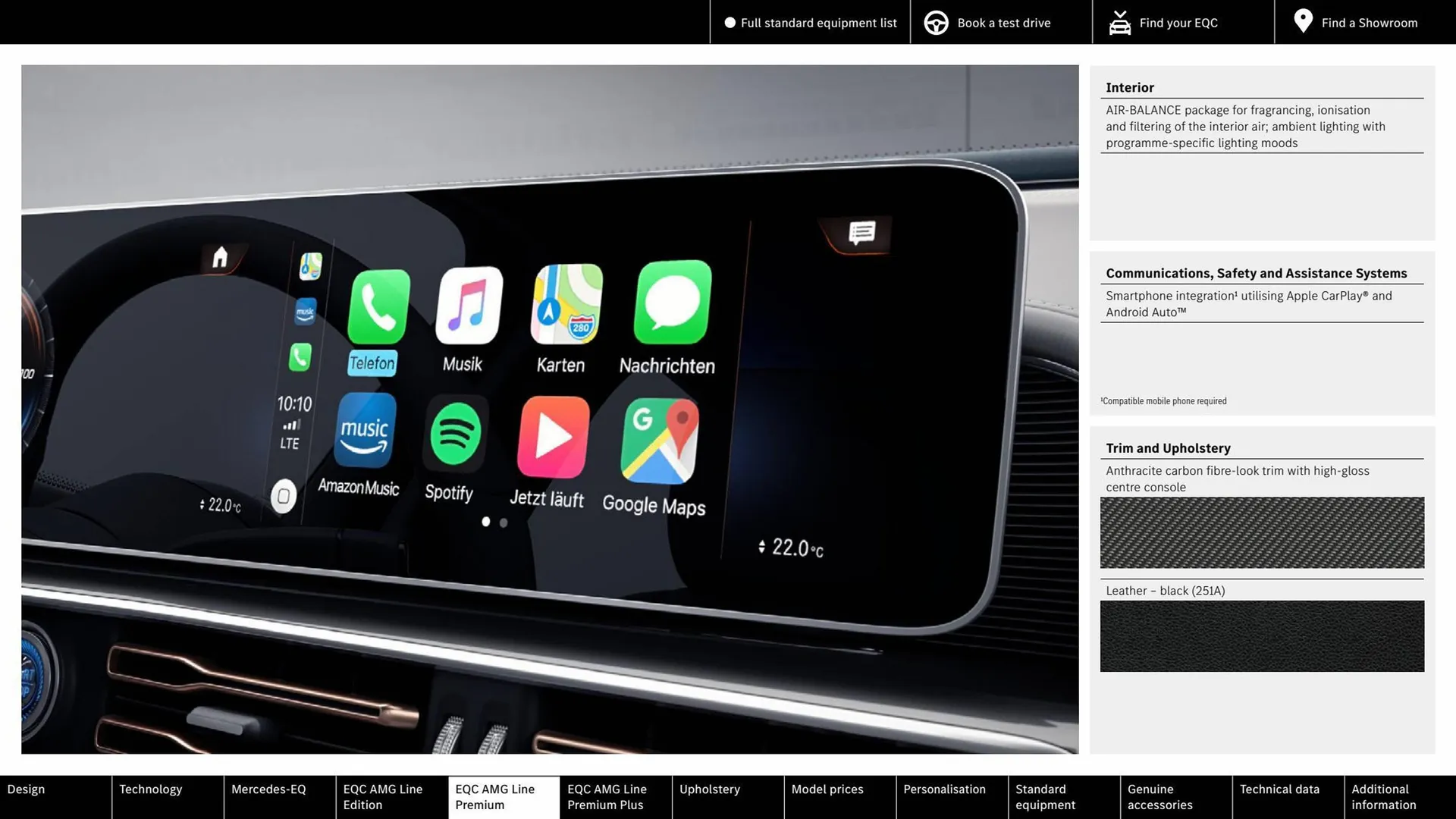
Task: Expand Trim and Upholstery section
Action: pos(1167,447)
